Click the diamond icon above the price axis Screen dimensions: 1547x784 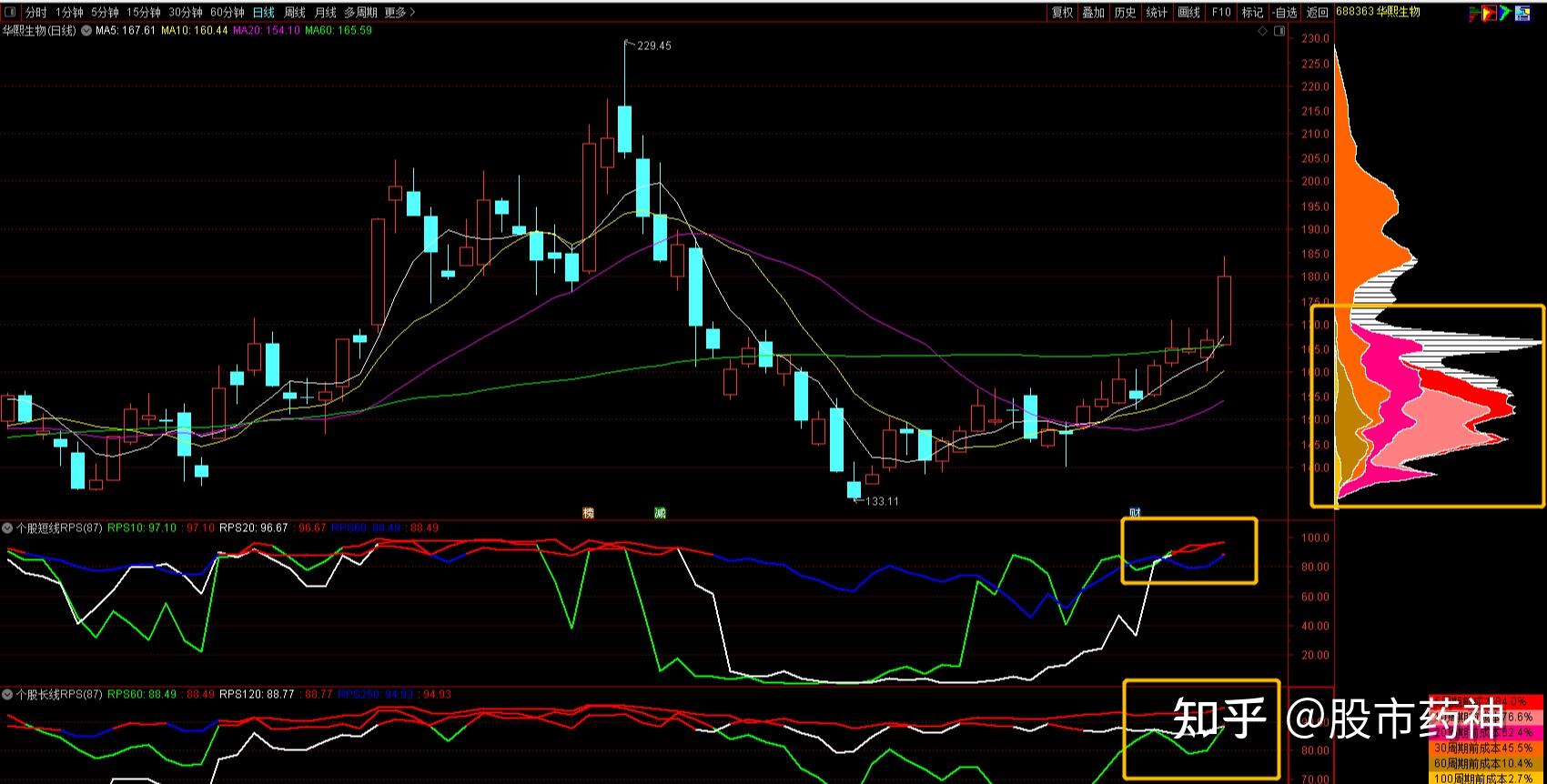click(x=1262, y=31)
